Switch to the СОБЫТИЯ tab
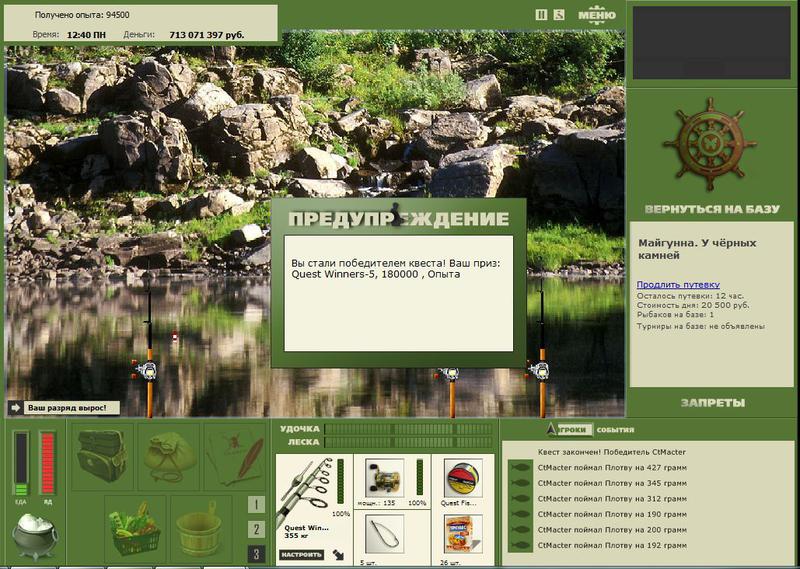The image size is (800, 569). click(615, 430)
